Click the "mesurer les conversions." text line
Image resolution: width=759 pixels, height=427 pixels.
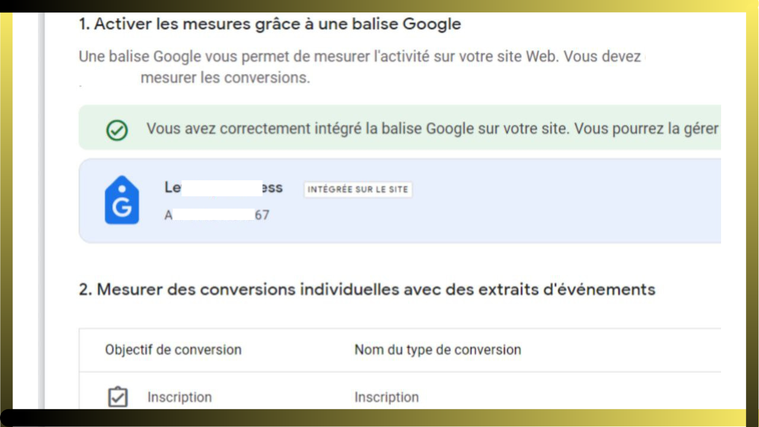(225, 78)
